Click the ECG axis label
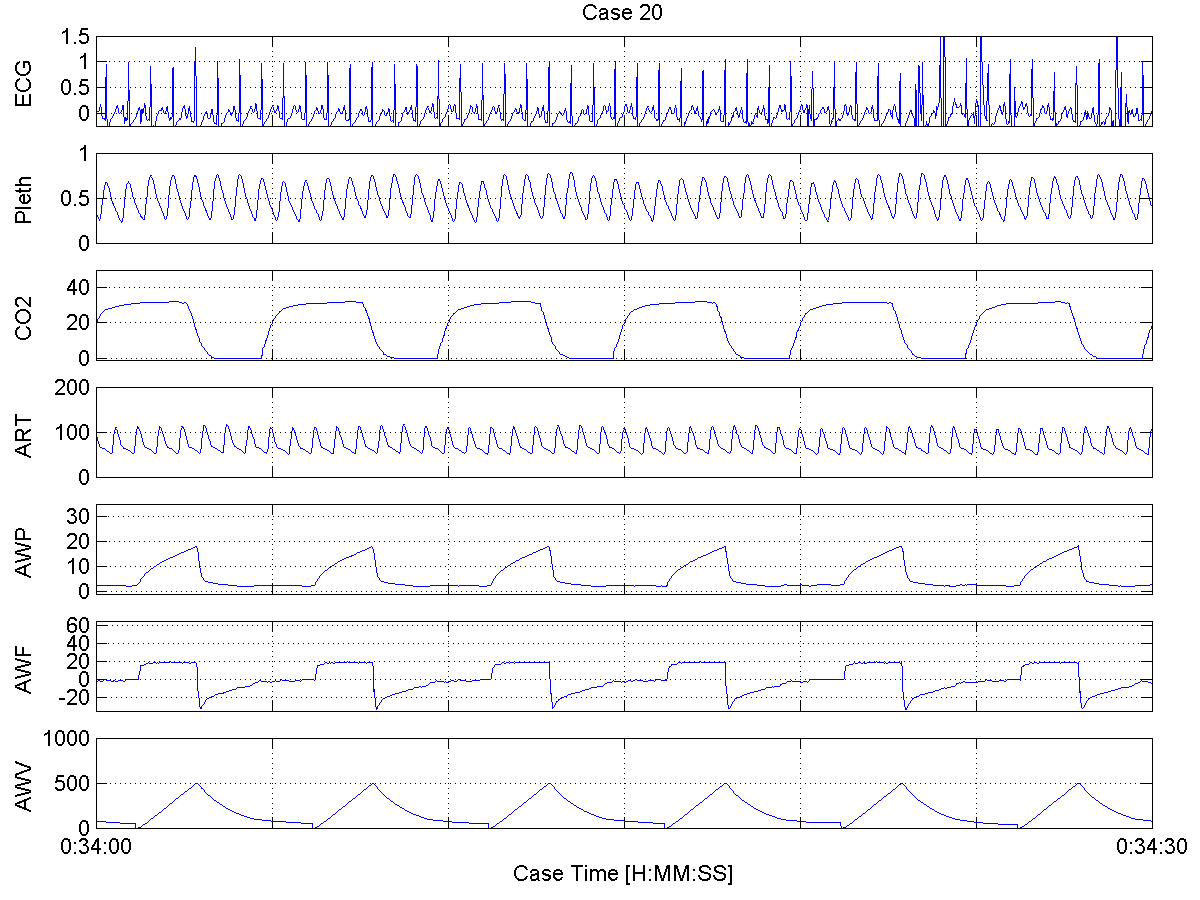1200x900 pixels. (x=24, y=81)
